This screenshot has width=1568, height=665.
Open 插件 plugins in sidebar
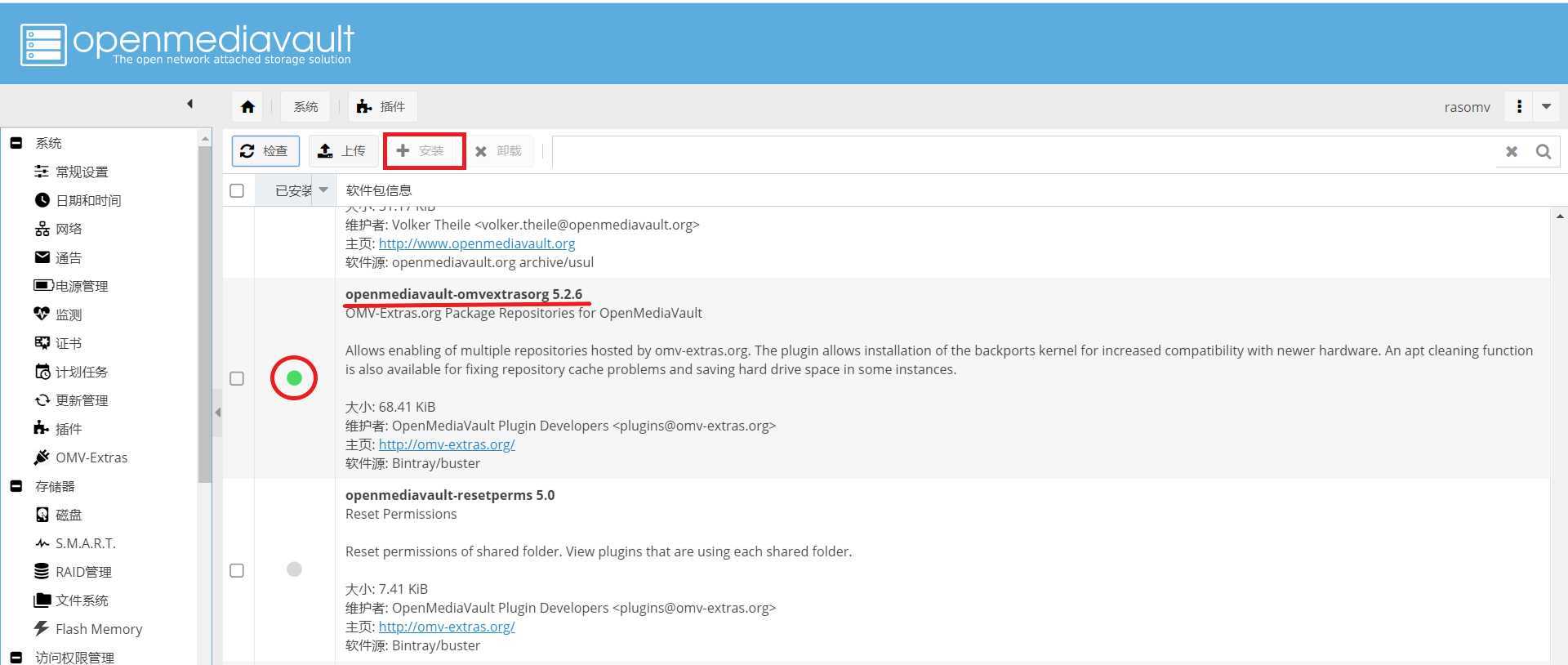click(69, 429)
